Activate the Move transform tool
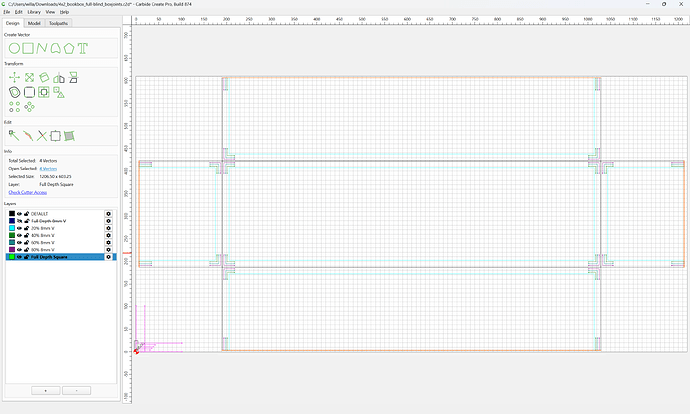This screenshot has width=690, height=414. (15, 78)
